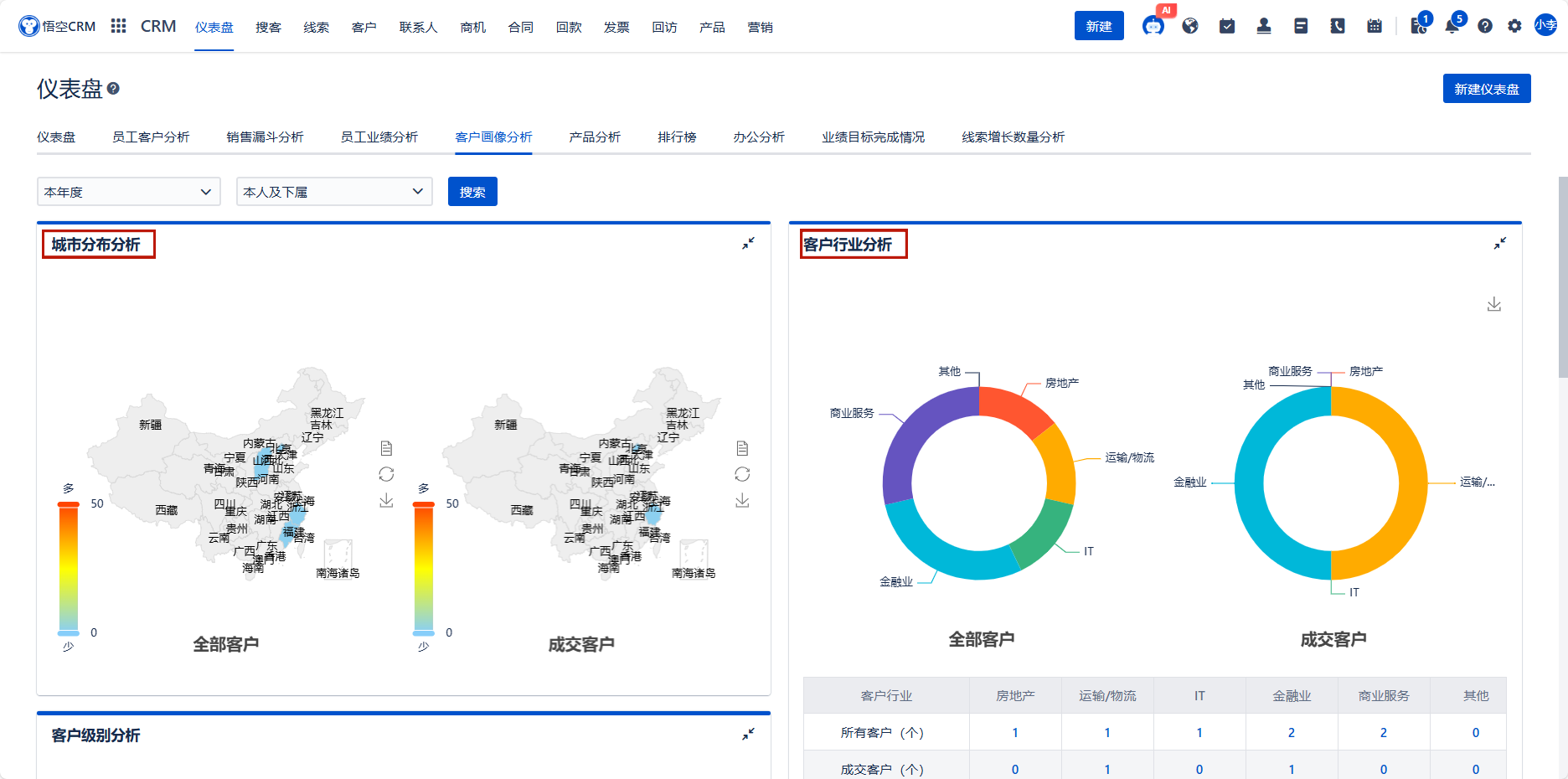Open the phone address book icon
This screenshot has width=1568, height=779.
pos(1338,26)
